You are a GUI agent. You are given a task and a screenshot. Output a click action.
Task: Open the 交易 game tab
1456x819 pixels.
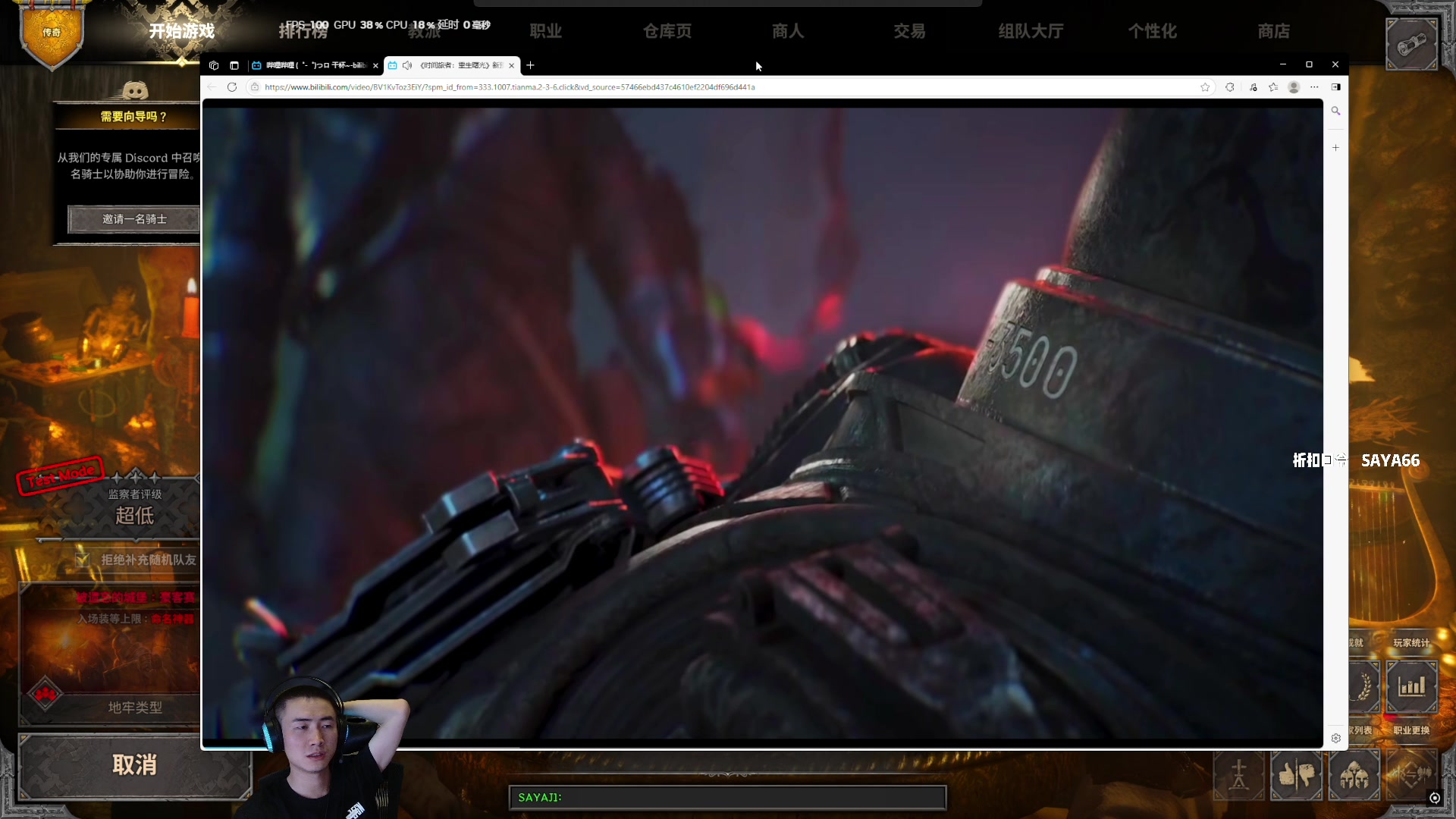[909, 31]
